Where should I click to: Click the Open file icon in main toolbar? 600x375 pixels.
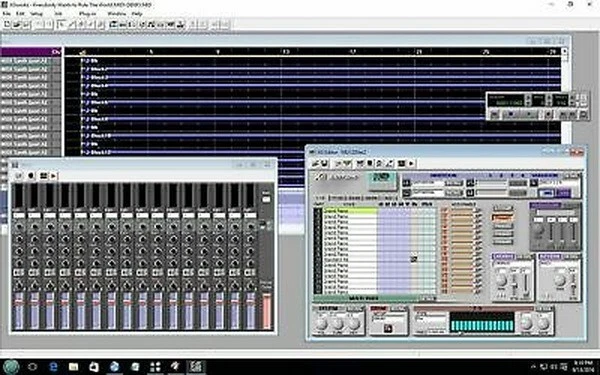point(16,24)
